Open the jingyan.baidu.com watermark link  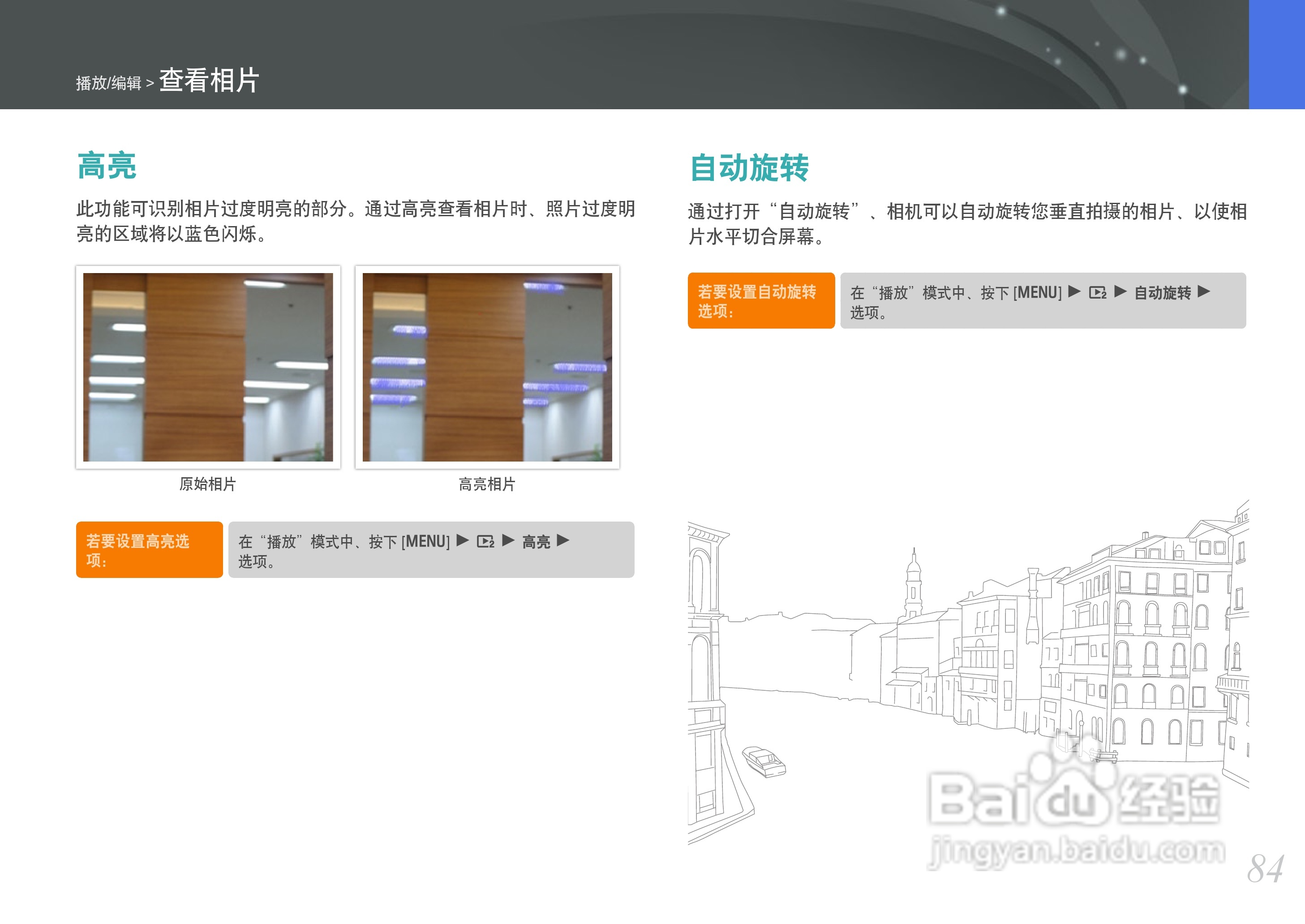(x=1076, y=852)
